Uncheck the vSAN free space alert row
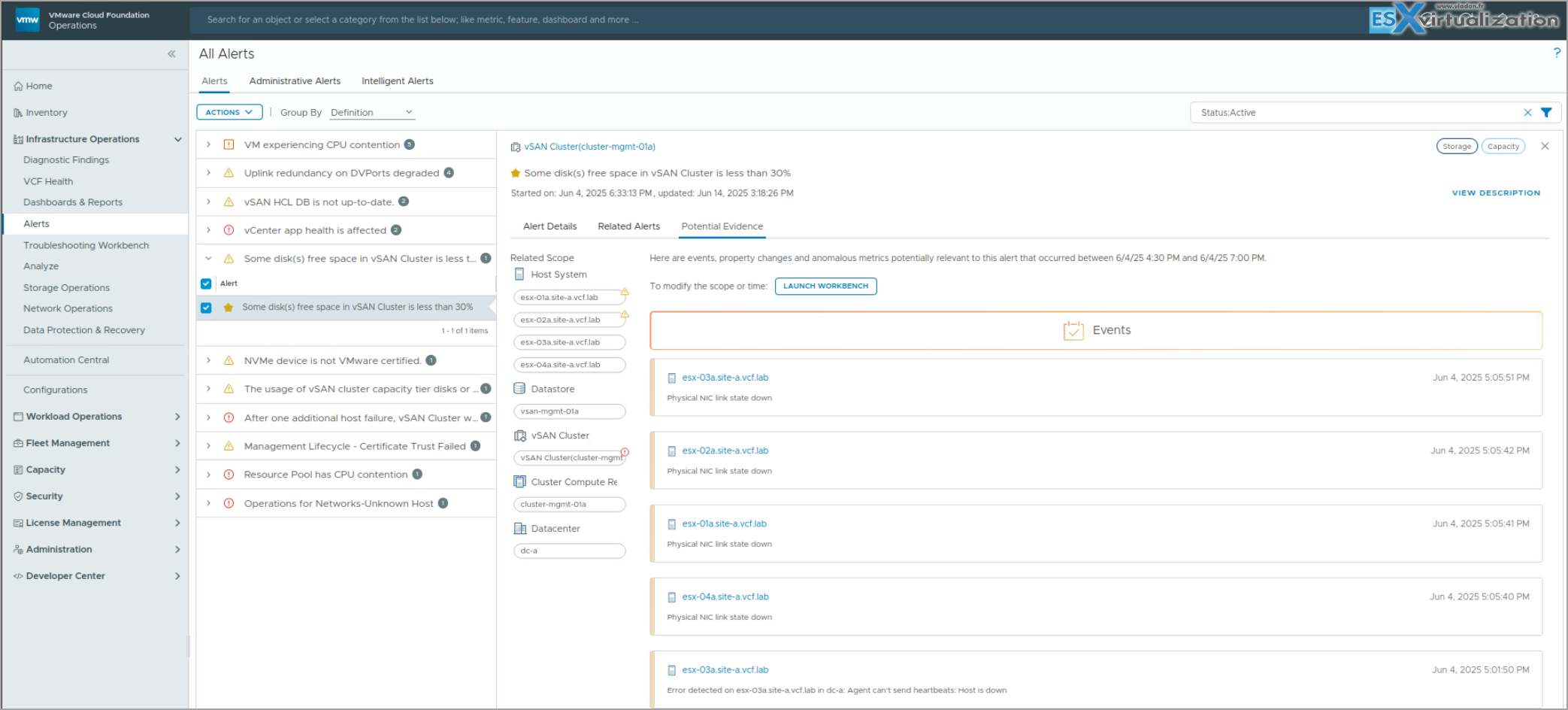This screenshot has width=1568, height=710. tap(206, 308)
